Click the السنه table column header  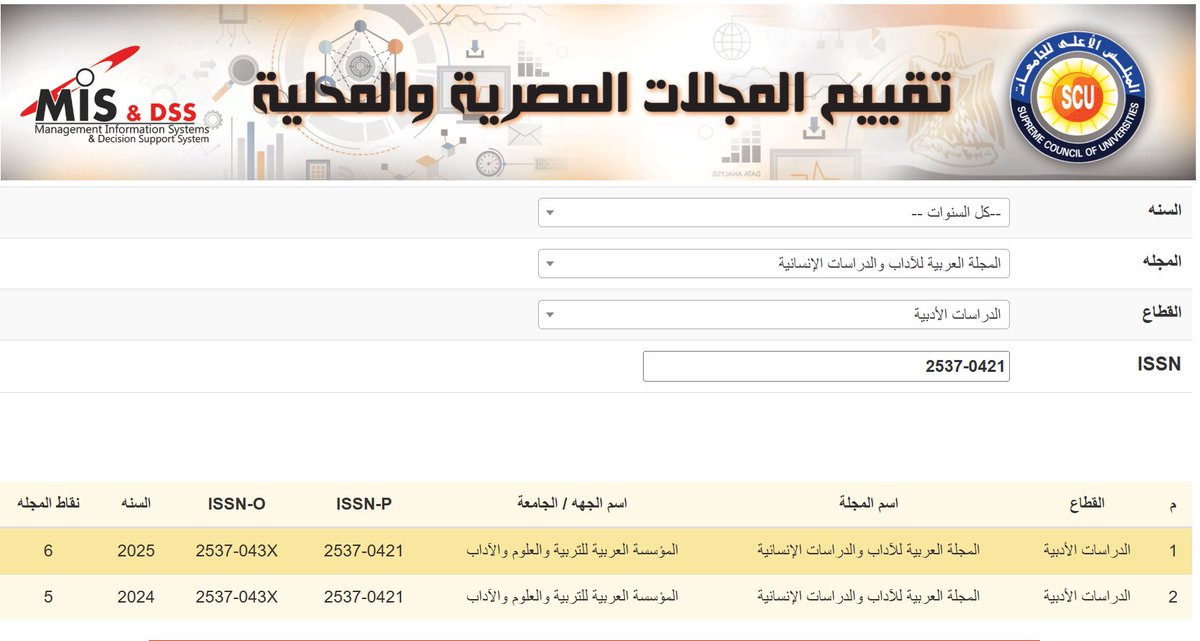pyautogui.click(x=136, y=504)
